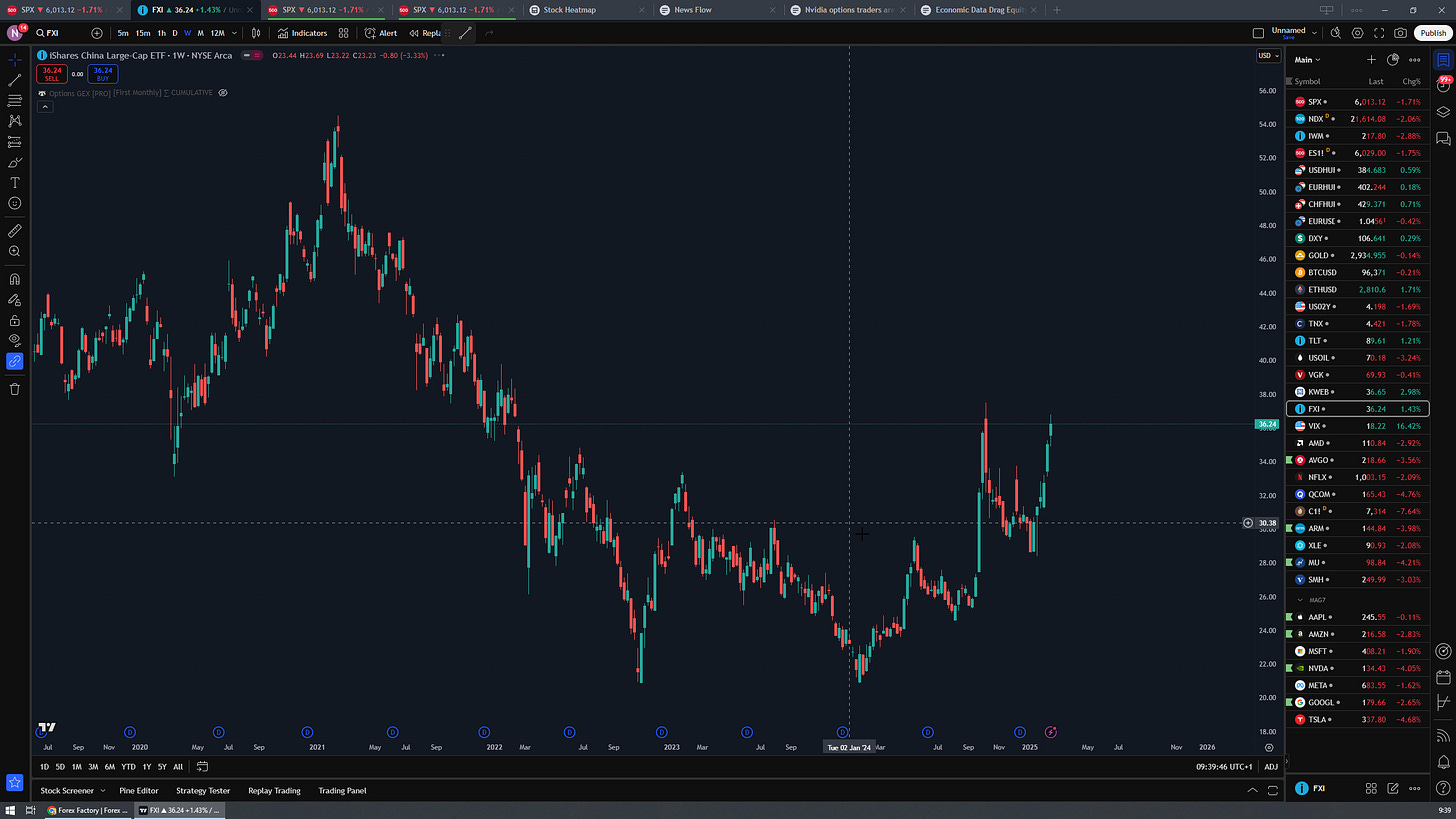Click the redo arrow icon
Image resolution: width=1456 pixels, height=819 pixels.
(x=489, y=33)
